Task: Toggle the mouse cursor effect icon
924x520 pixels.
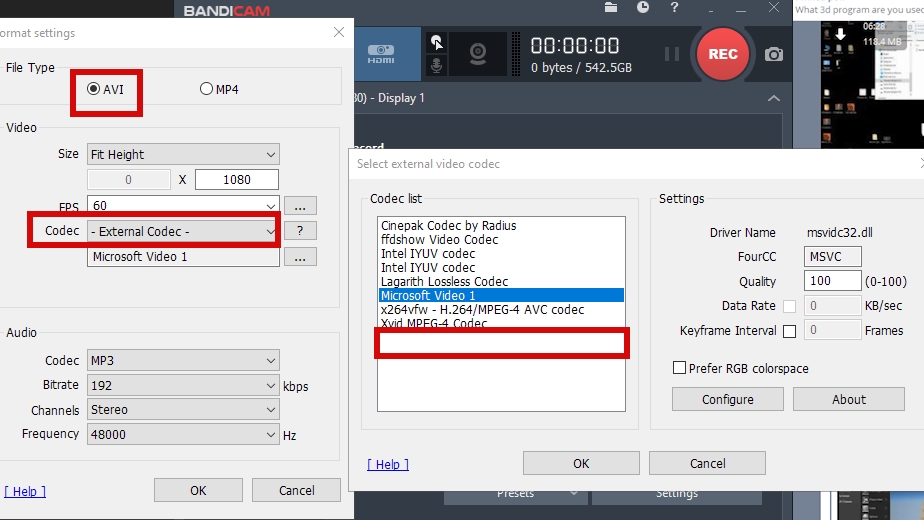Action: (437, 42)
